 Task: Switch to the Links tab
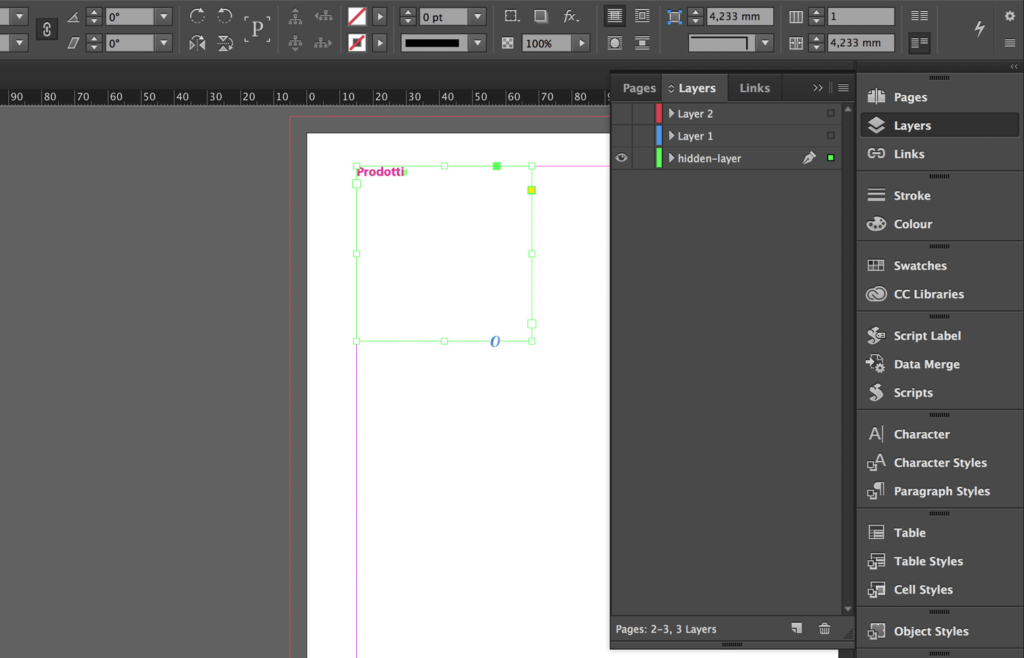754,87
